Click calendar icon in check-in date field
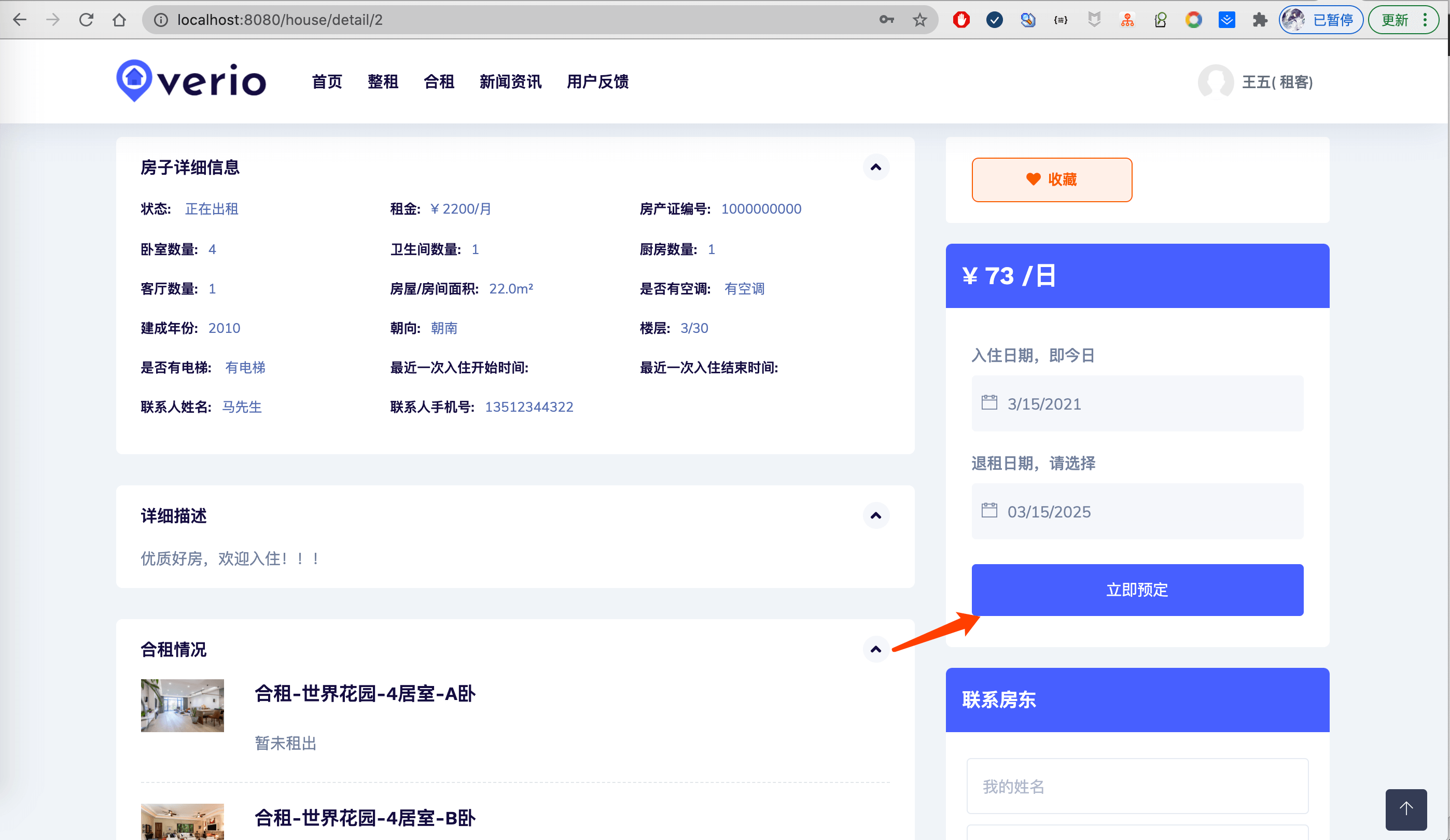 click(989, 402)
